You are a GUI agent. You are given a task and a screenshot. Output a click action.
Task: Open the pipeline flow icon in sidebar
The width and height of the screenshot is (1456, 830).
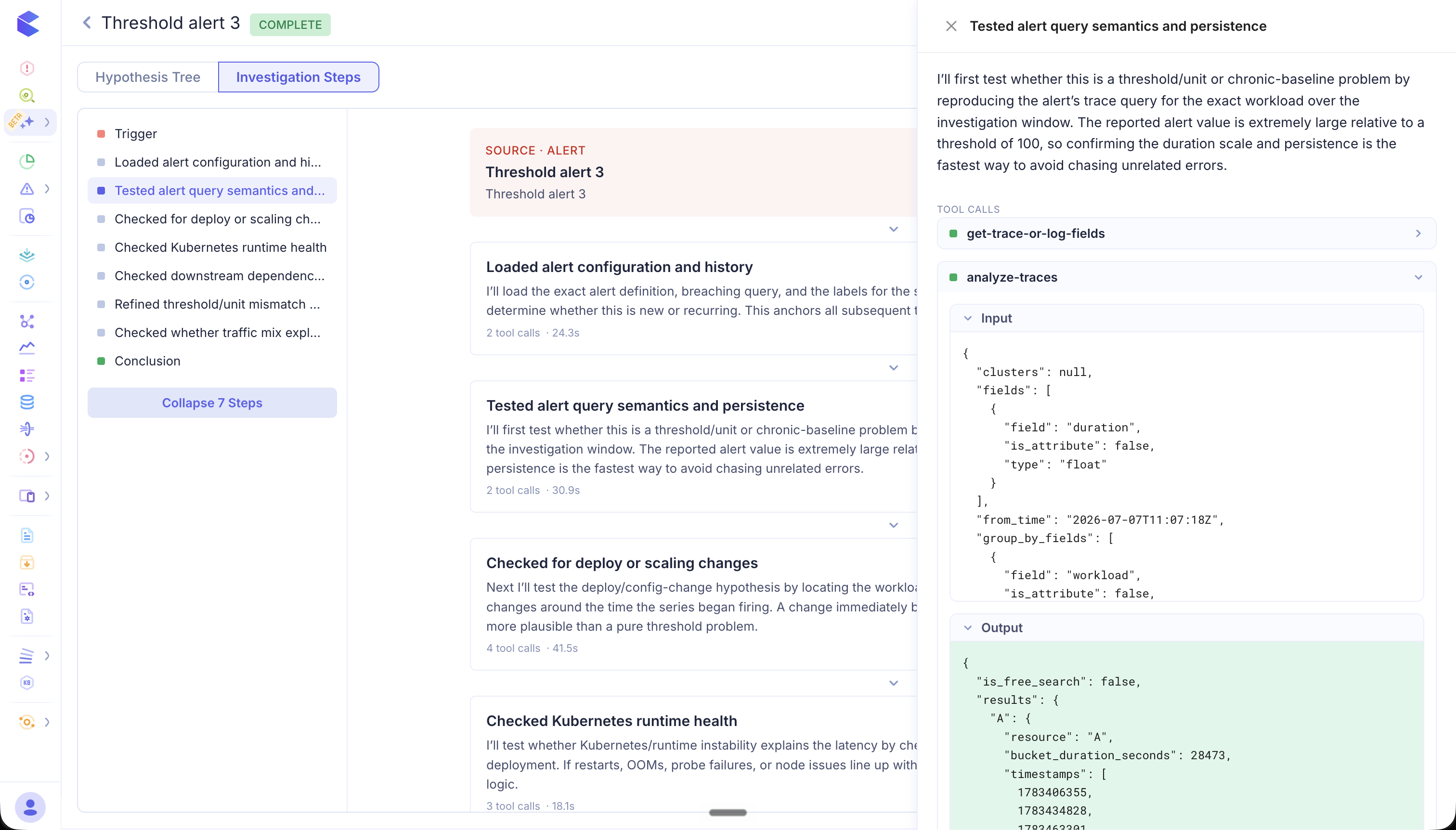click(27, 428)
